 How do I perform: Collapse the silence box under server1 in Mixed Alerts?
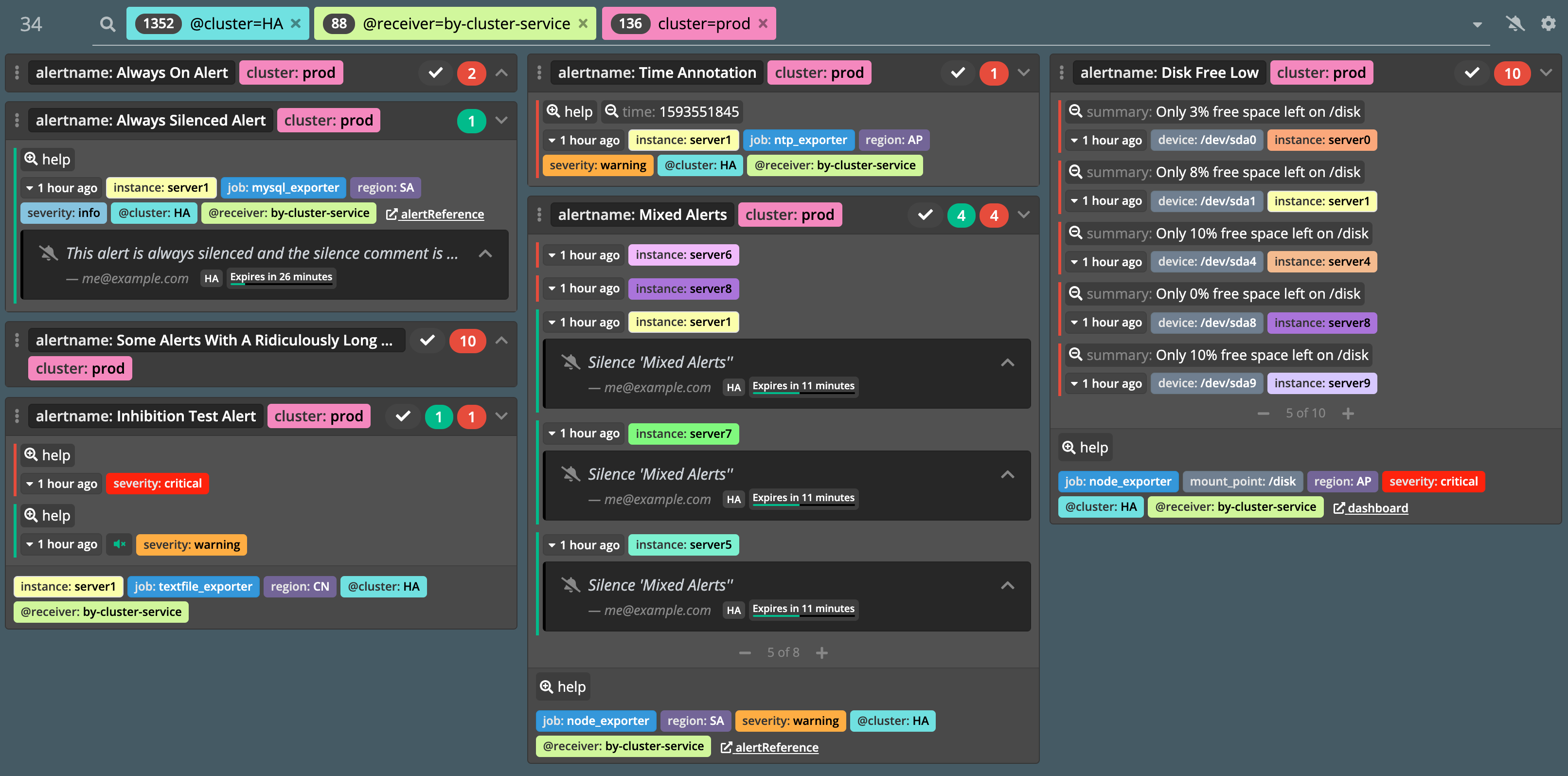(x=1008, y=362)
